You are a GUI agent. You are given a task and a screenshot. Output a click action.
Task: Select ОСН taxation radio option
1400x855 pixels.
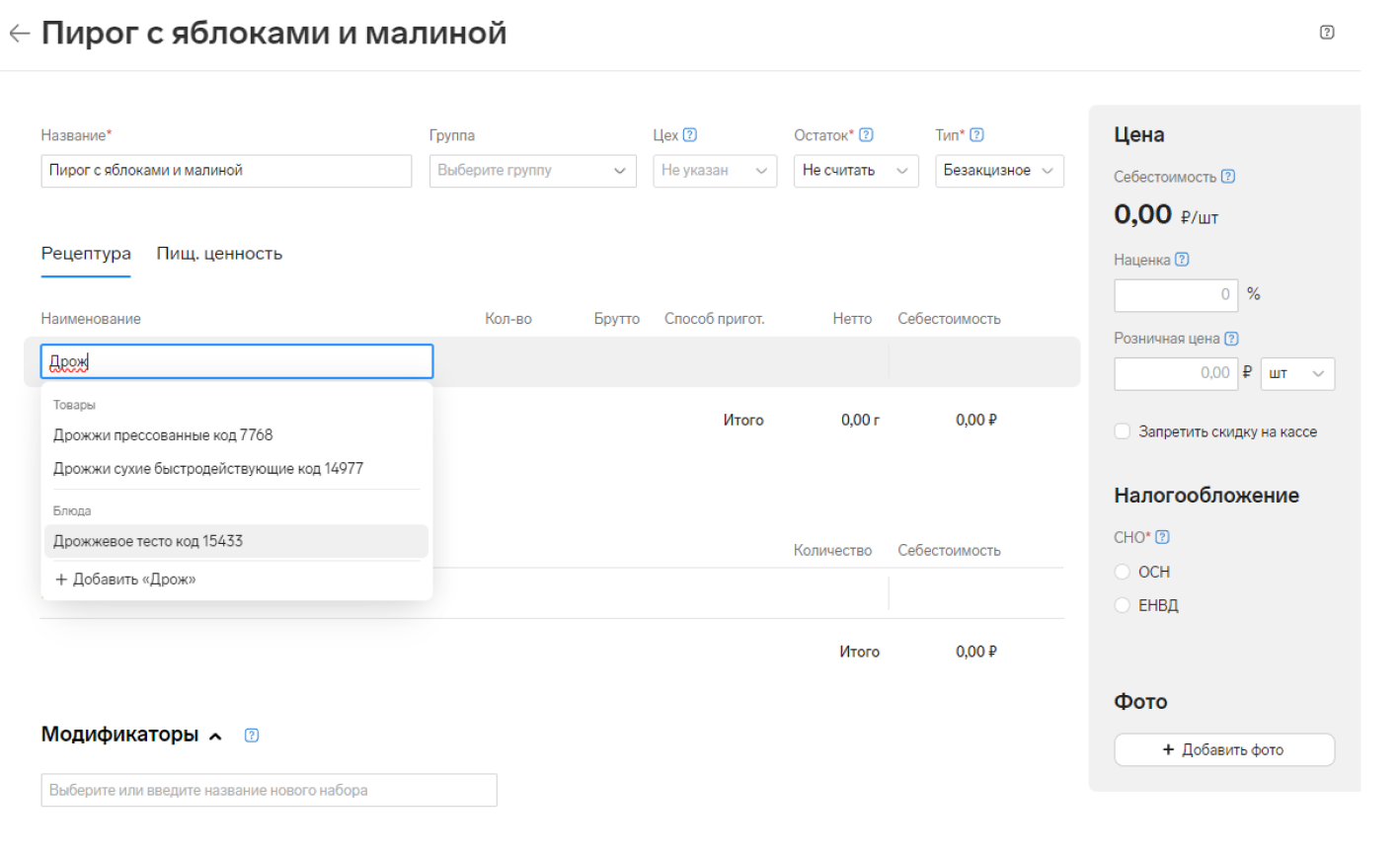[1123, 572]
